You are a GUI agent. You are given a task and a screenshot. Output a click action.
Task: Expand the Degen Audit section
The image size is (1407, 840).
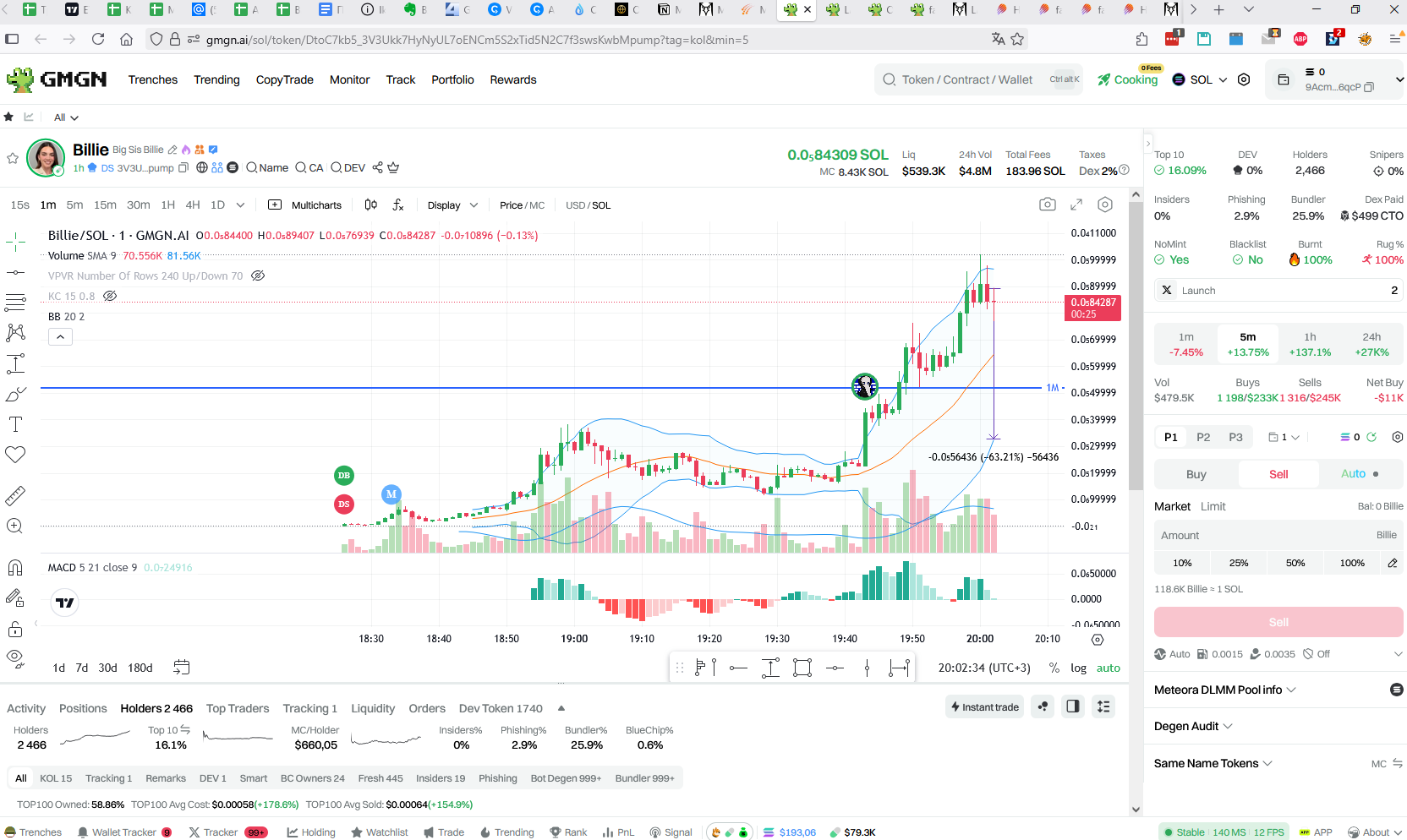point(1193,726)
